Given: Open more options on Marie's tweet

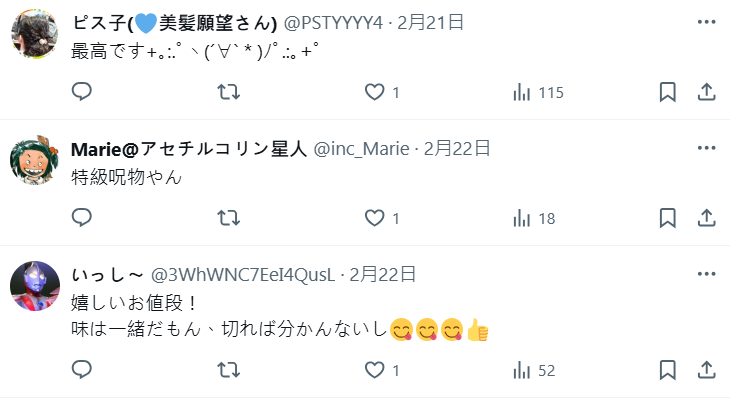Looking at the screenshot, I should (x=706, y=148).
